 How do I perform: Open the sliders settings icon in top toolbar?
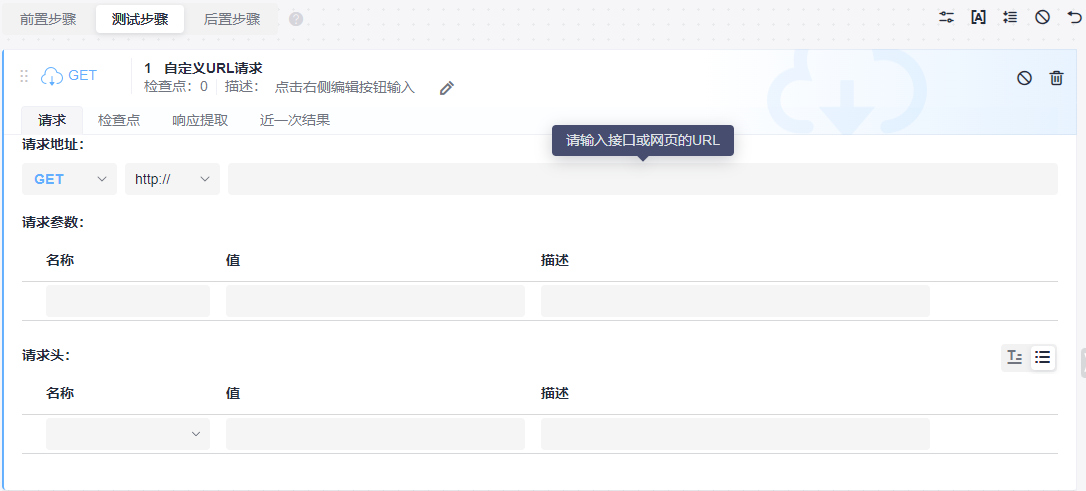pos(946,17)
